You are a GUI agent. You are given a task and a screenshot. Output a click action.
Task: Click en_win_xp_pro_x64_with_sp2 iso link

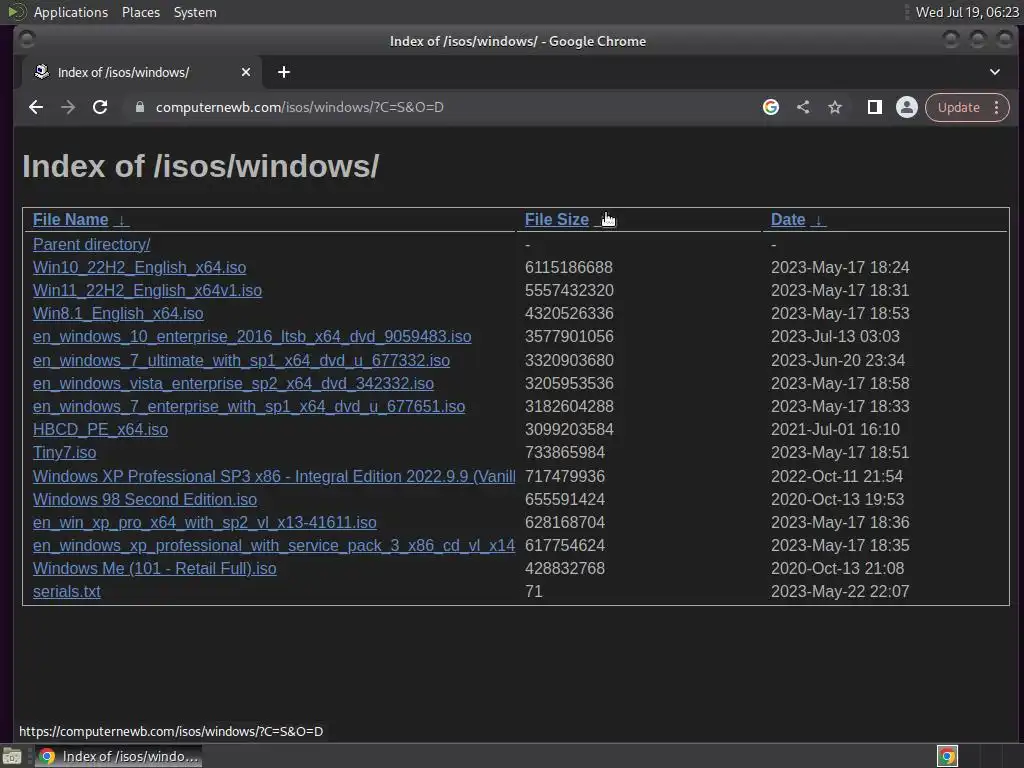click(x=205, y=522)
